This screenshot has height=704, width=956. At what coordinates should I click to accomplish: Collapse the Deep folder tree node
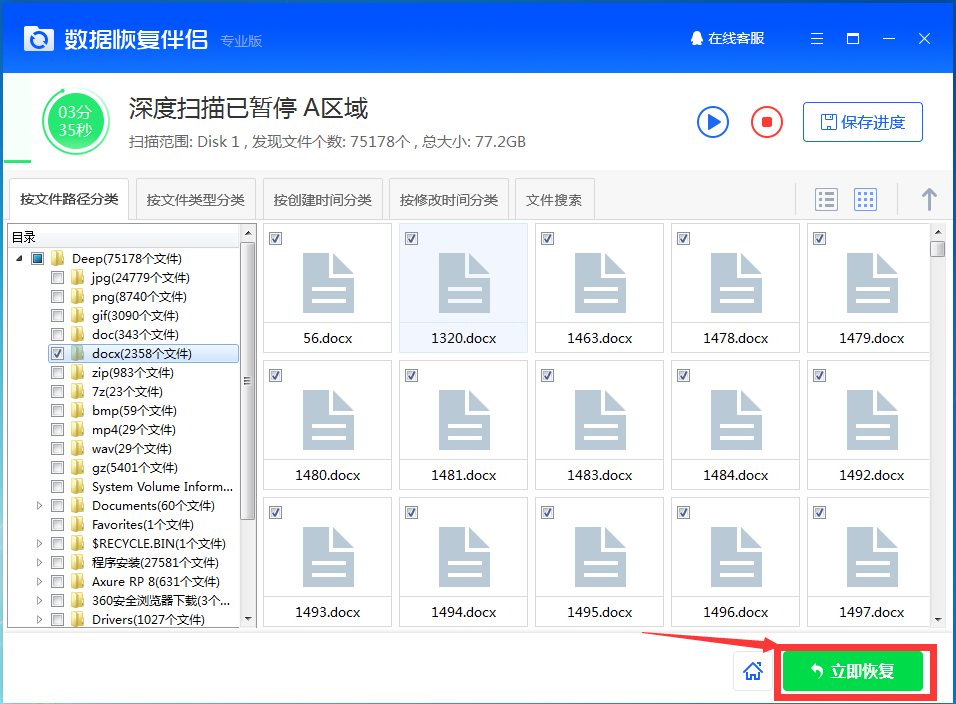tap(20, 258)
